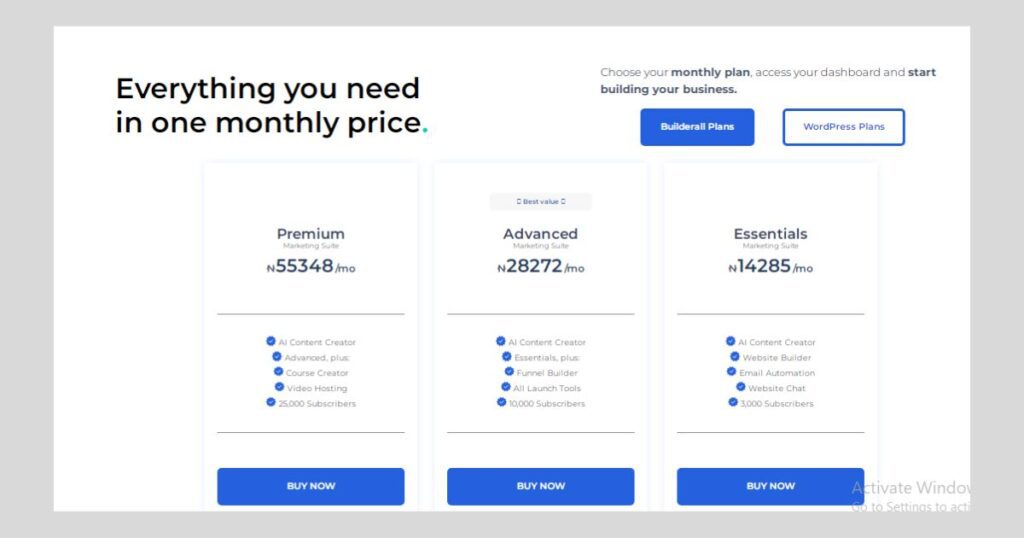The height and width of the screenshot is (538, 1024).
Task: Click the All Launch Tools checkmark icon
Action: 505,387
